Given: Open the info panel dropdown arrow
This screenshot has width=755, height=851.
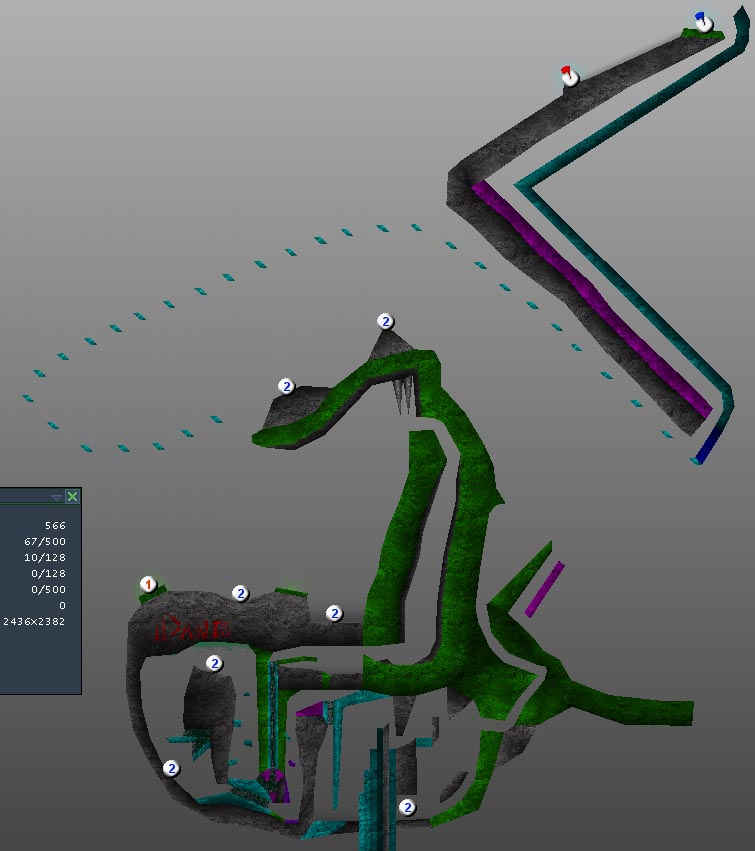Looking at the screenshot, I should point(56,497).
